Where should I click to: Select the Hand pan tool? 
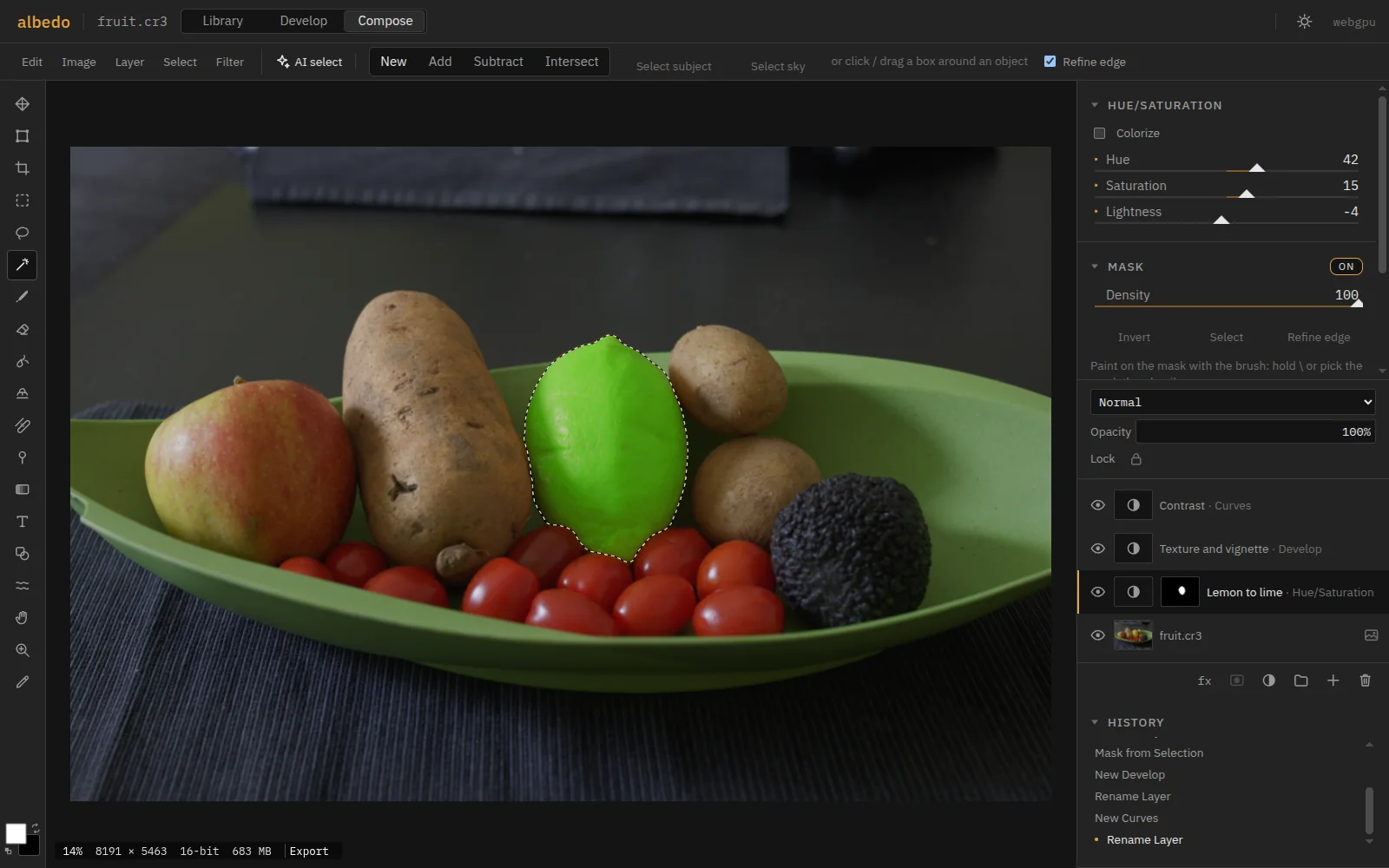pyautogui.click(x=23, y=618)
